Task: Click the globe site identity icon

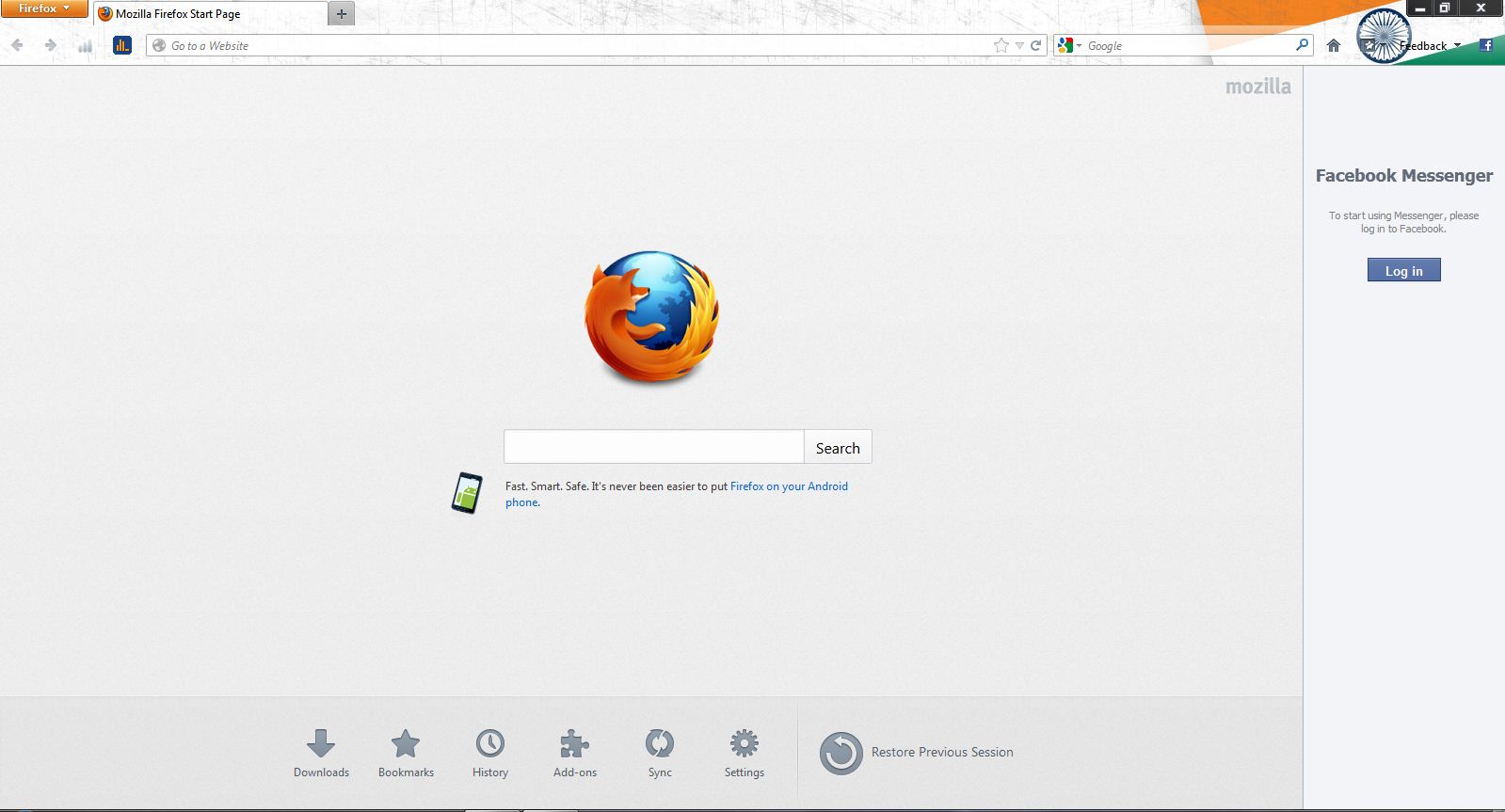Action: 159,45
